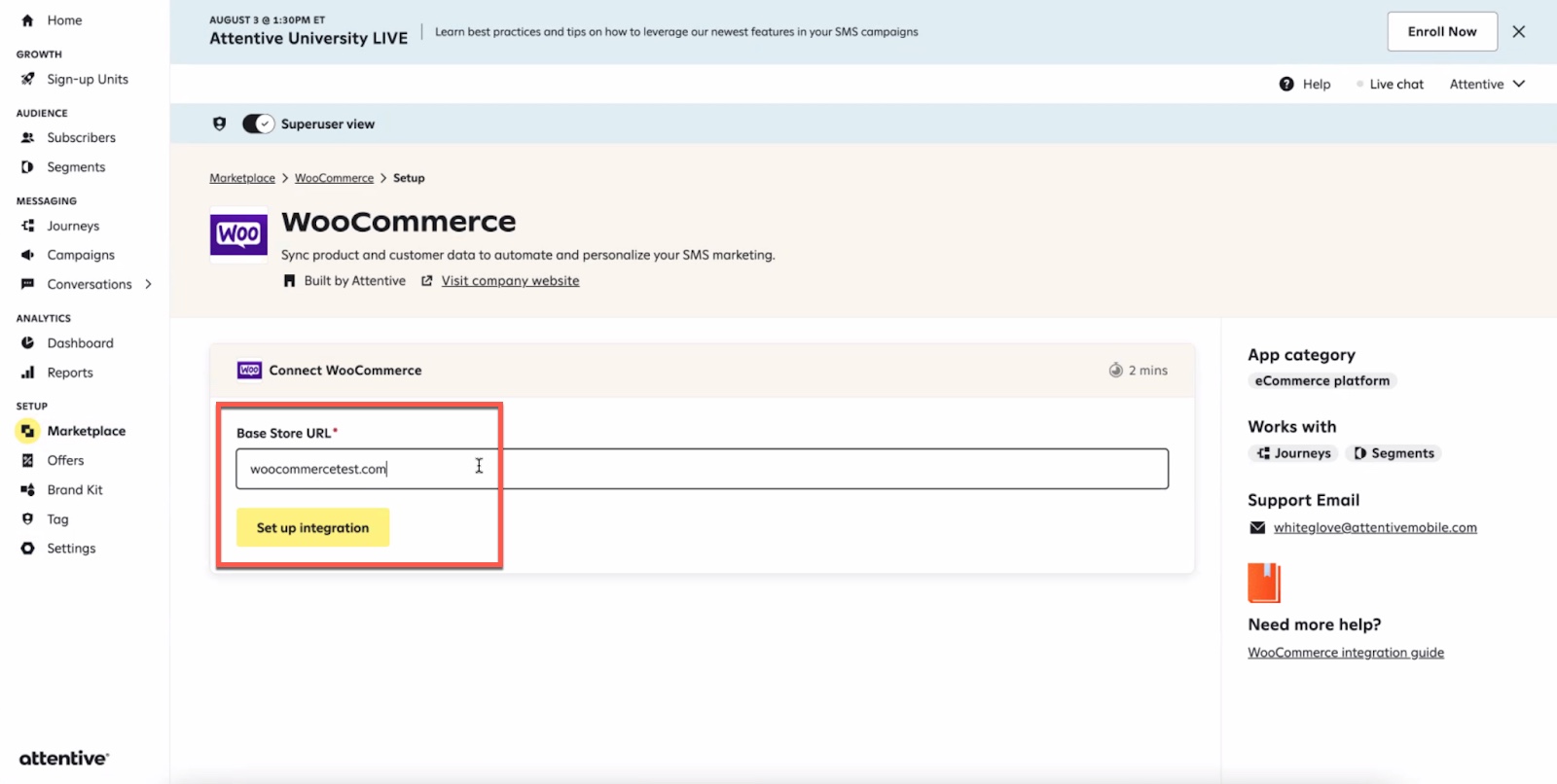Open Settings from the sidebar
The height and width of the screenshot is (784, 1557).
[x=71, y=549]
